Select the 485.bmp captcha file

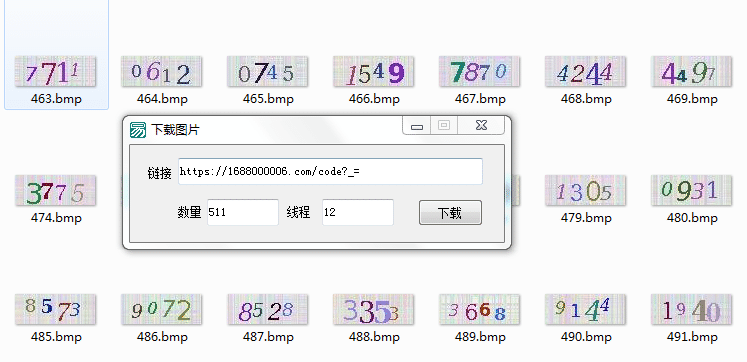click(x=55, y=310)
